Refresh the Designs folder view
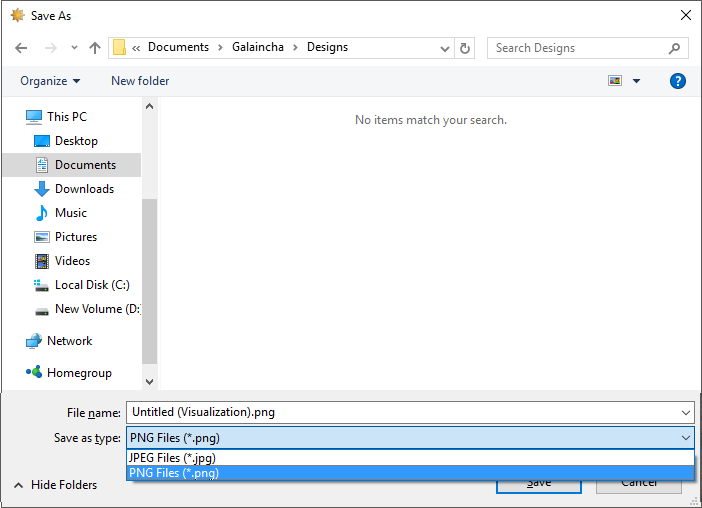Image resolution: width=702 pixels, height=508 pixels. click(x=465, y=48)
